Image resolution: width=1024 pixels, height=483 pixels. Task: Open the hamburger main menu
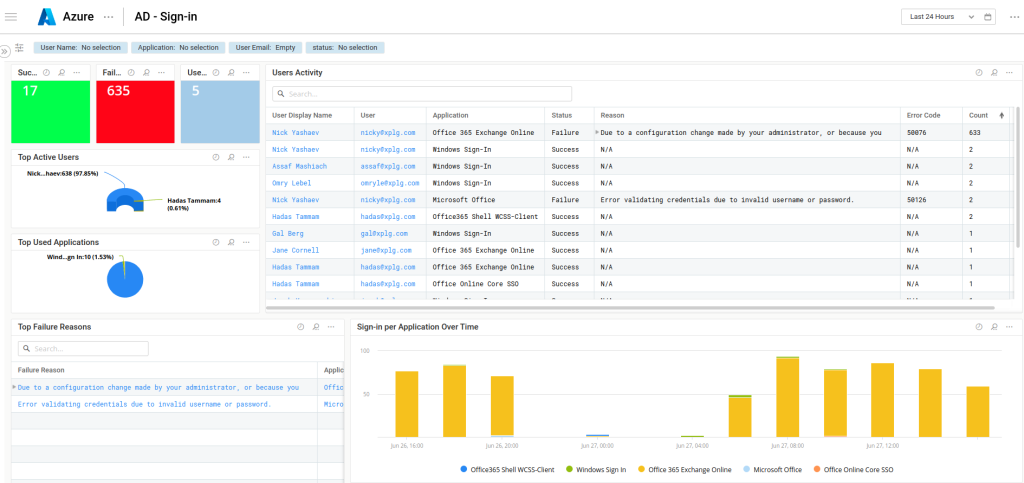(x=10, y=17)
